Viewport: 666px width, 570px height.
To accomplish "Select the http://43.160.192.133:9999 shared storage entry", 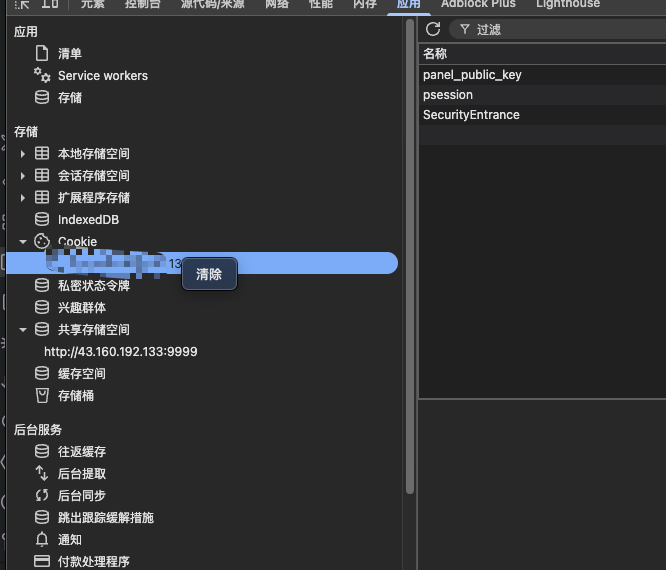I will pos(120,352).
